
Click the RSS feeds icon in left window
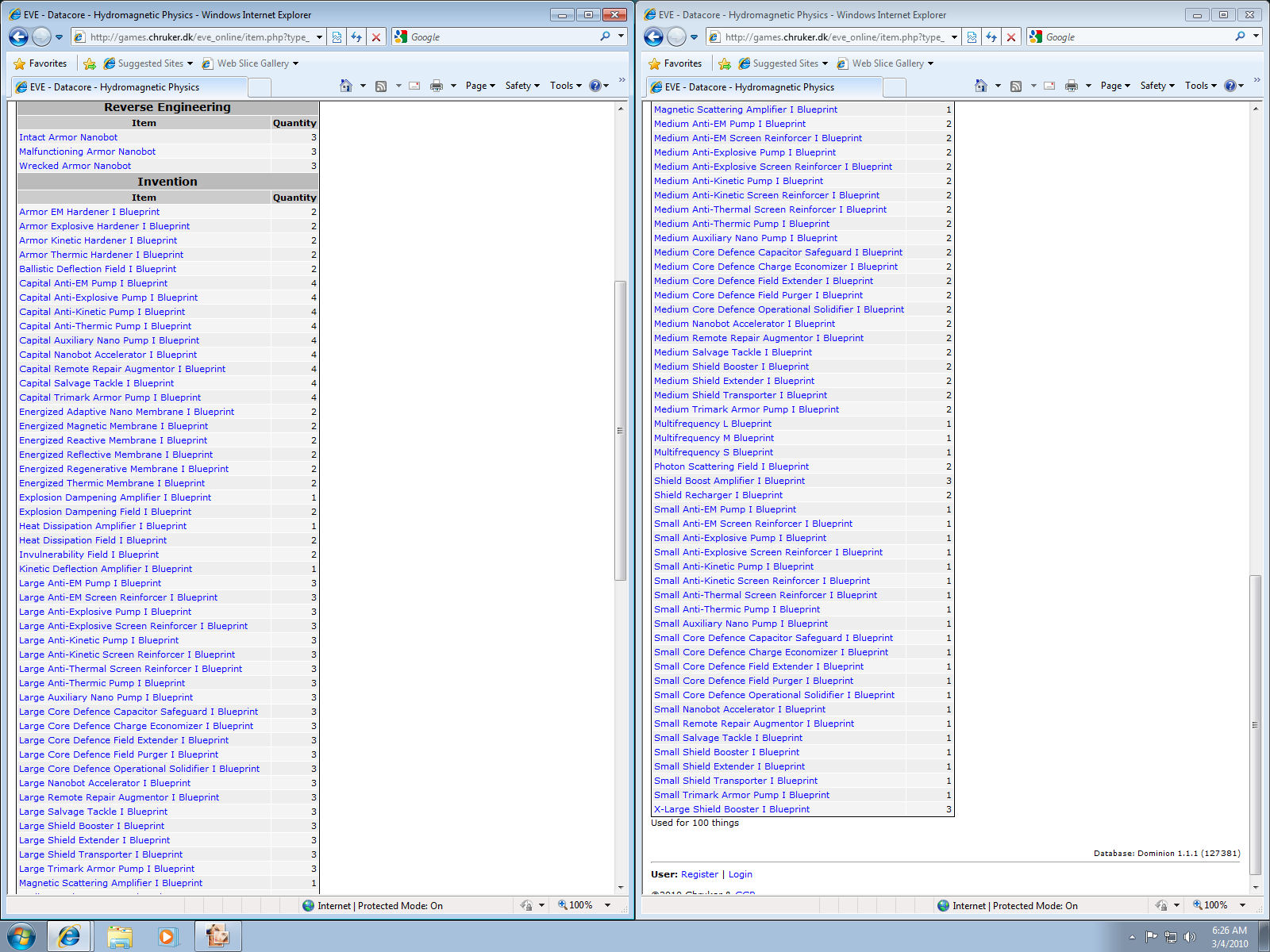tap(381, 86)
